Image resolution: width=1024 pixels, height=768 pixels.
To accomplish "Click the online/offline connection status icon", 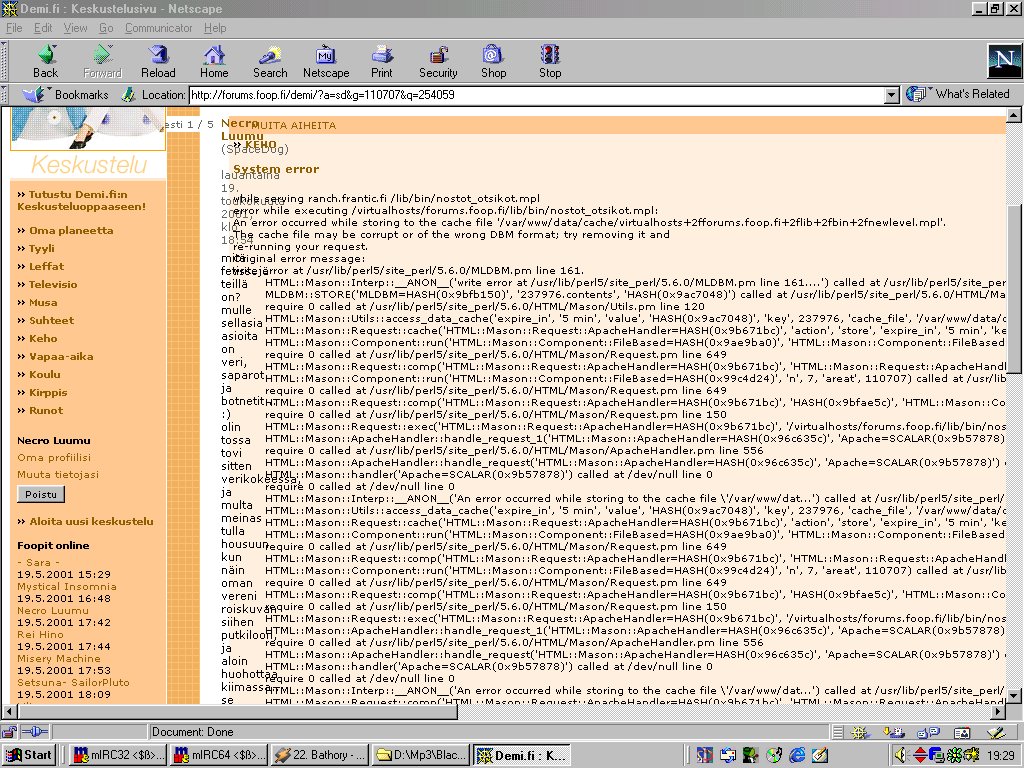I will 35,732.
